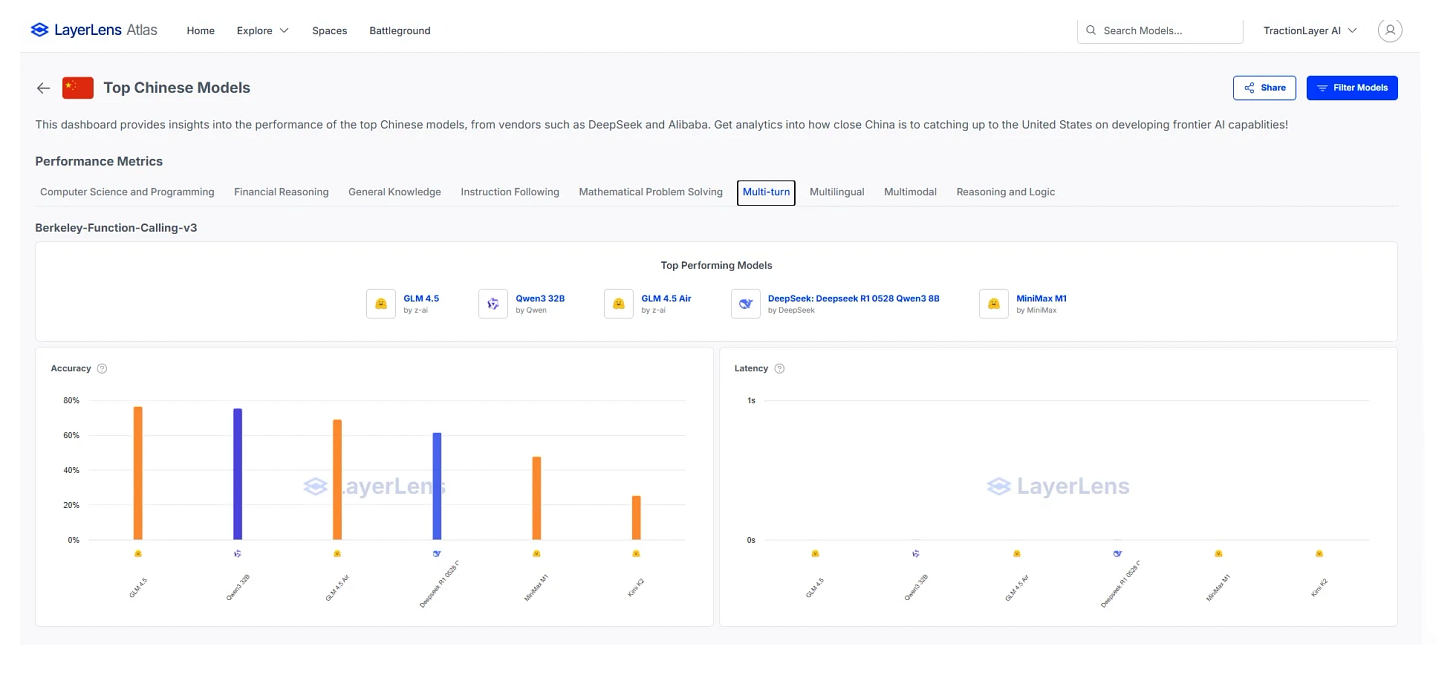This screenshot has width=1456, height=678.
Task: Open the GLM 4.5 Air model link
Action: tap(666, 298)
